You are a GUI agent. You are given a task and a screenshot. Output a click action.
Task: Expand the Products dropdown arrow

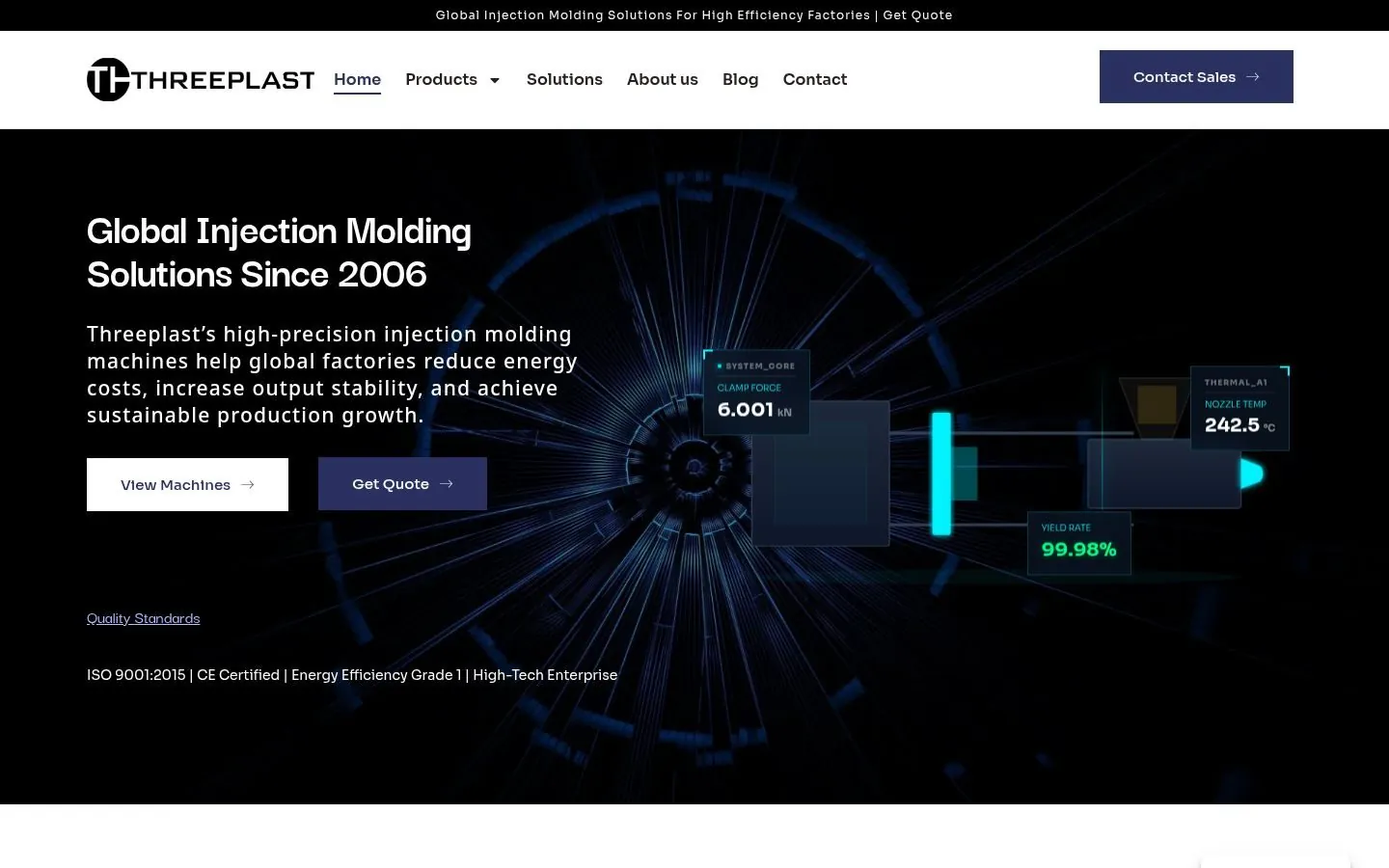[495, 80]
